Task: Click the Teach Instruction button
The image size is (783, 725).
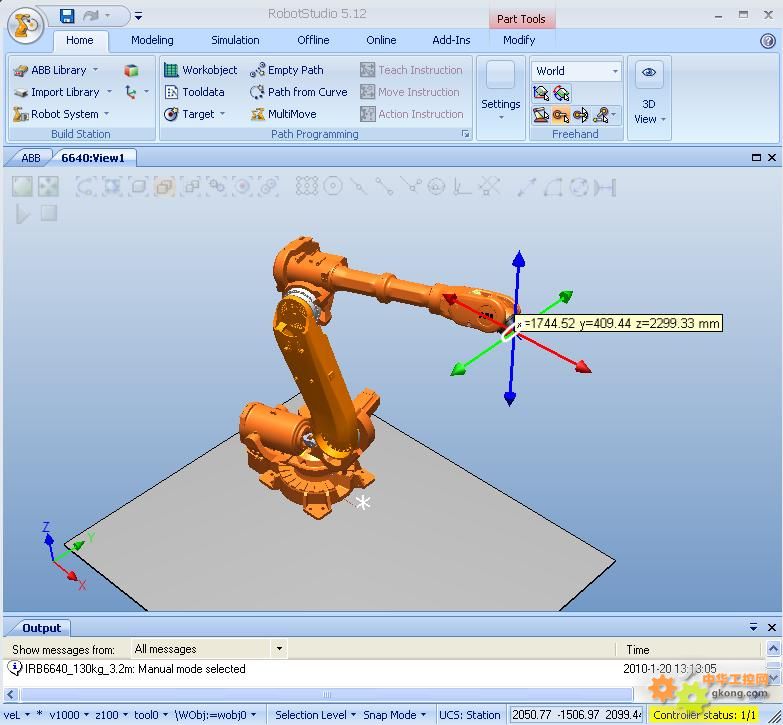Action: [x=411, y=70]
